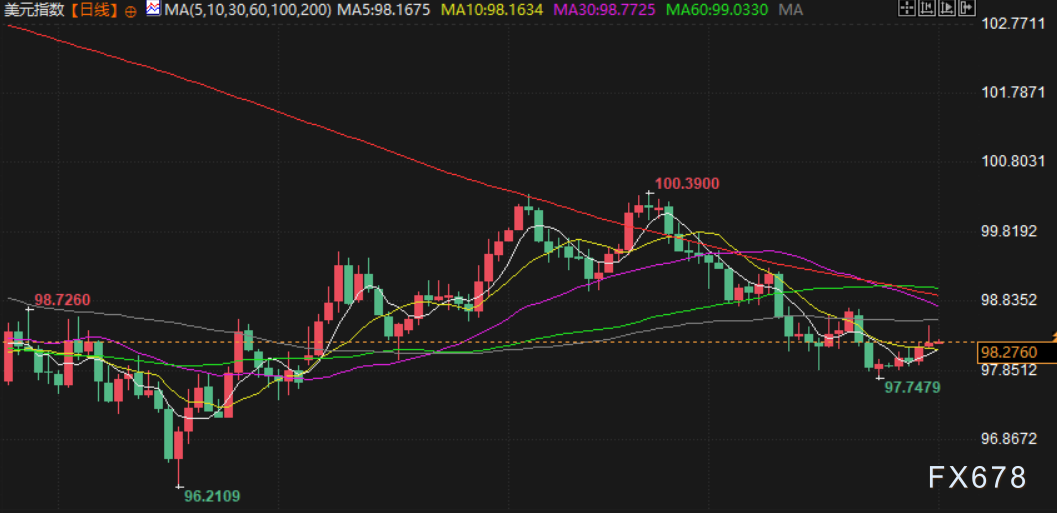1057x513 pixels.
Task: Click the exit-arrow icon in top toolbar
Action: (x=965, y=9)
